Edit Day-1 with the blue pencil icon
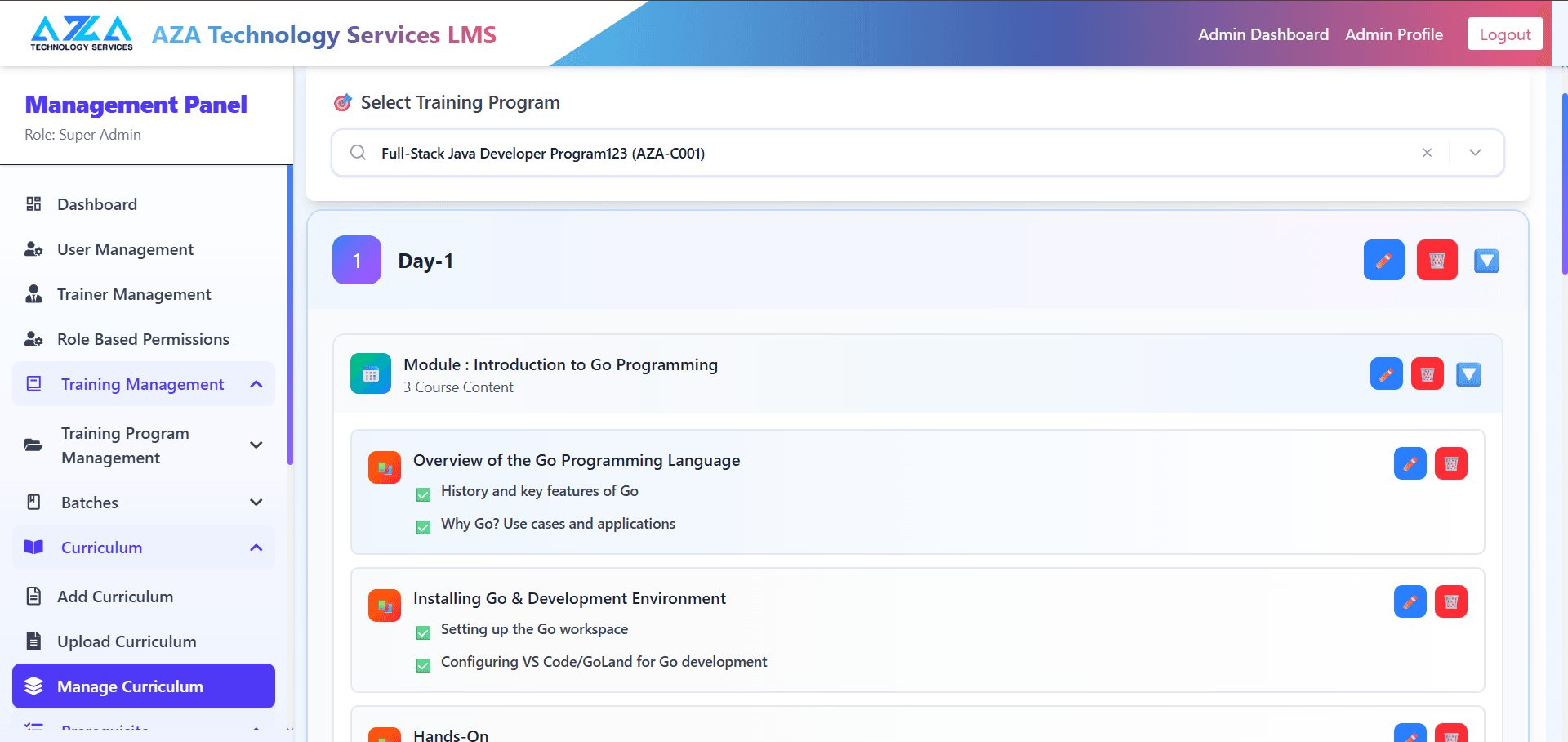The width and height of the screenshot is (1568, 742). click(x=1384, y=260)
